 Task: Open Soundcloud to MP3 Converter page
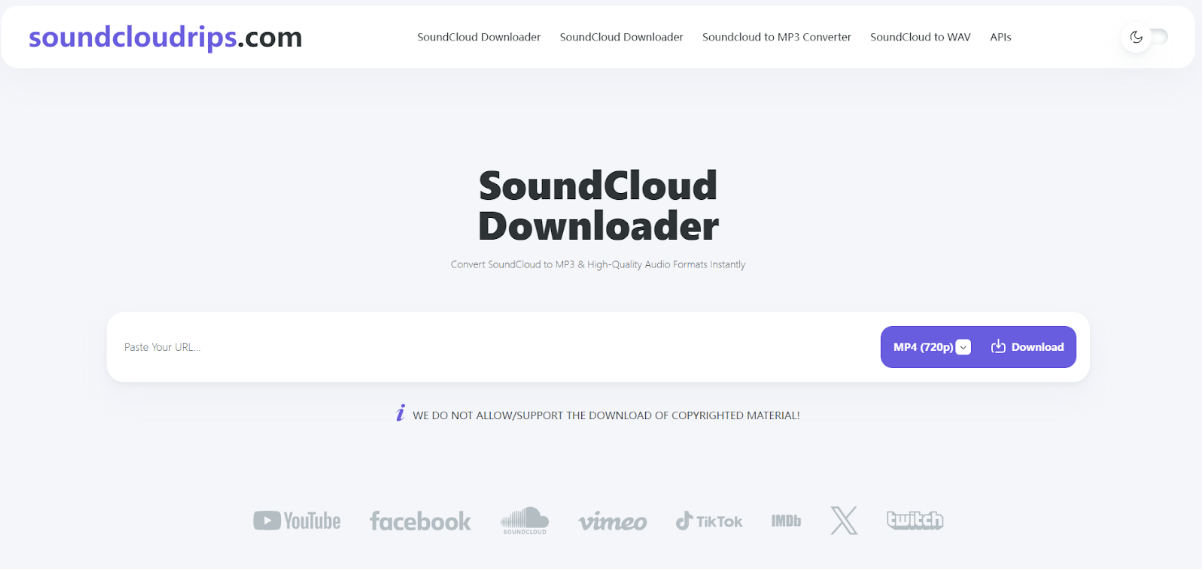[776, 37]
